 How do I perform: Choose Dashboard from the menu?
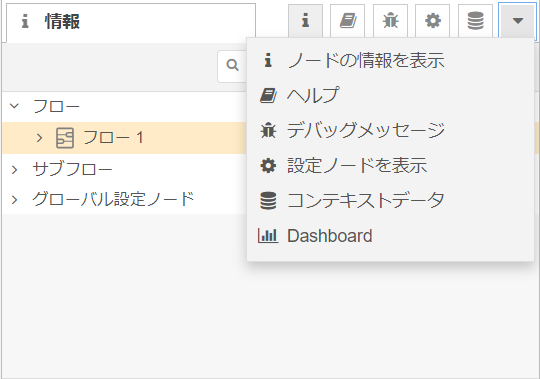coord(390,236)
